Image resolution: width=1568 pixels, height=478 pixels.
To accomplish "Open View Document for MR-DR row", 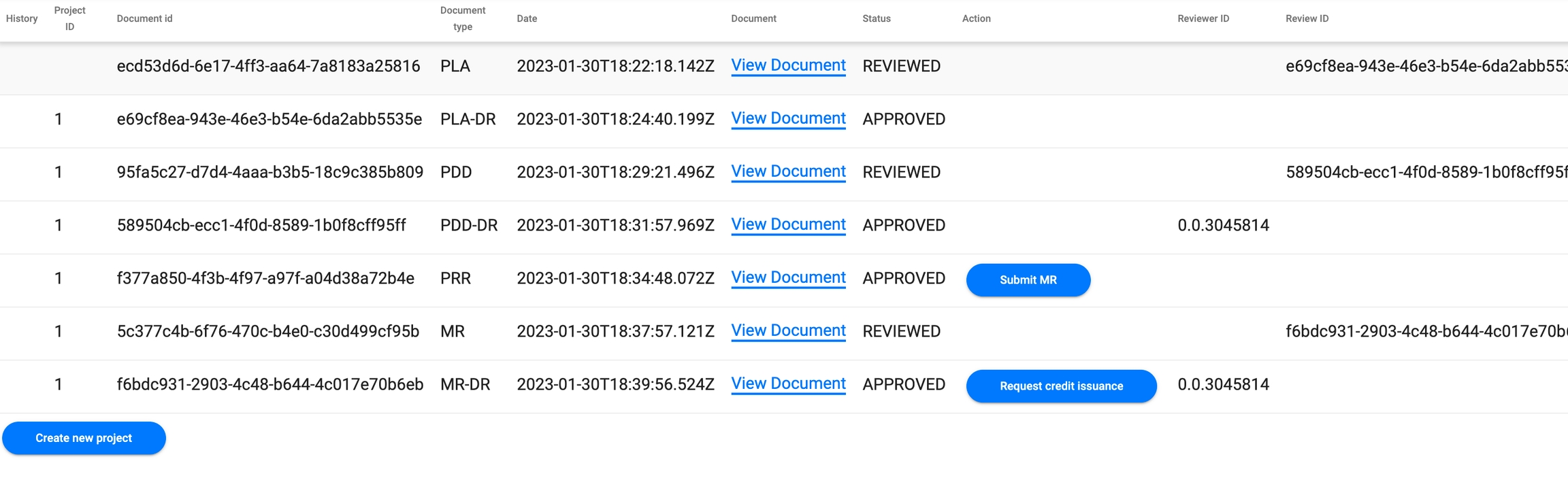I will [x=788, y=383].
